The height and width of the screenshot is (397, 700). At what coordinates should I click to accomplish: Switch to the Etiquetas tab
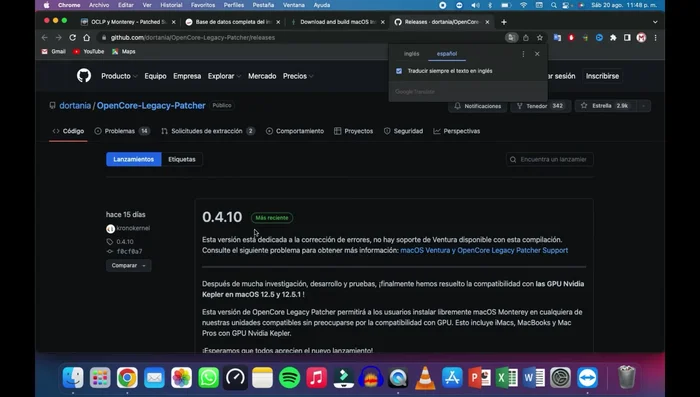(x=182, y=159)
